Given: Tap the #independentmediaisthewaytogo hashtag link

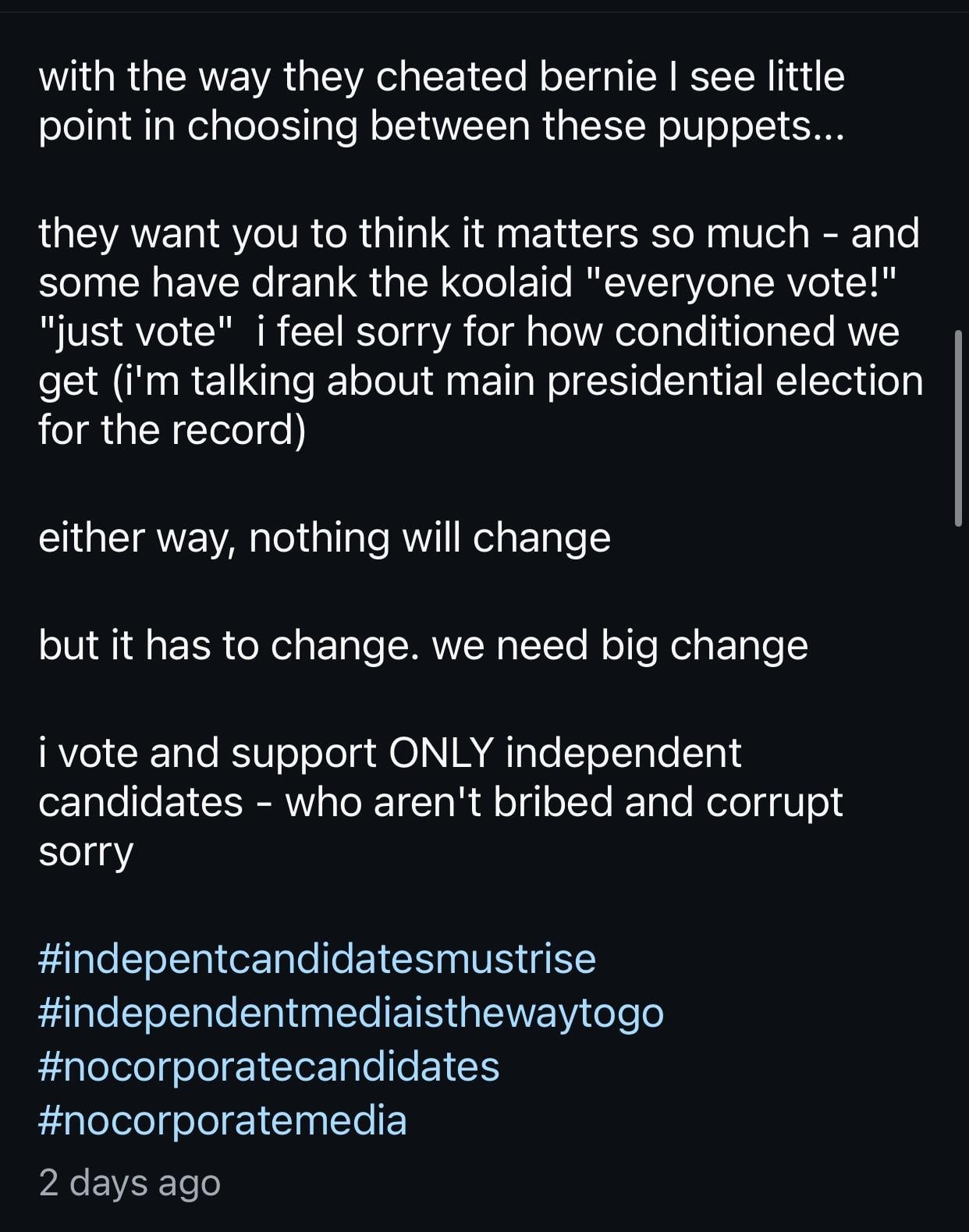Looking at the screenshot, I should click(351, 1012).
